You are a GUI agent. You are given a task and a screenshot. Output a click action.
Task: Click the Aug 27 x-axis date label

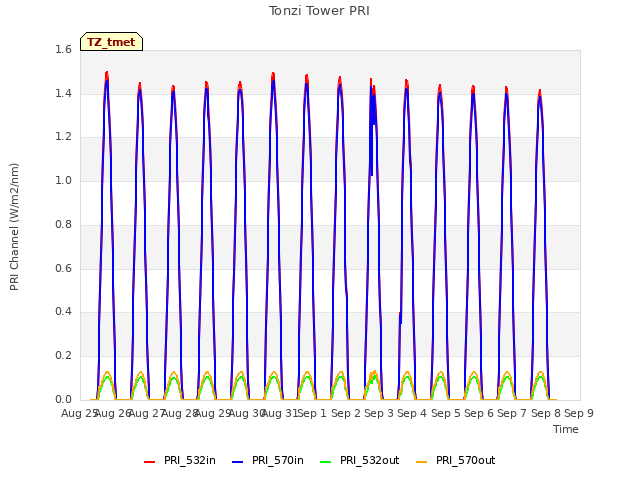[x=146, y=413]
